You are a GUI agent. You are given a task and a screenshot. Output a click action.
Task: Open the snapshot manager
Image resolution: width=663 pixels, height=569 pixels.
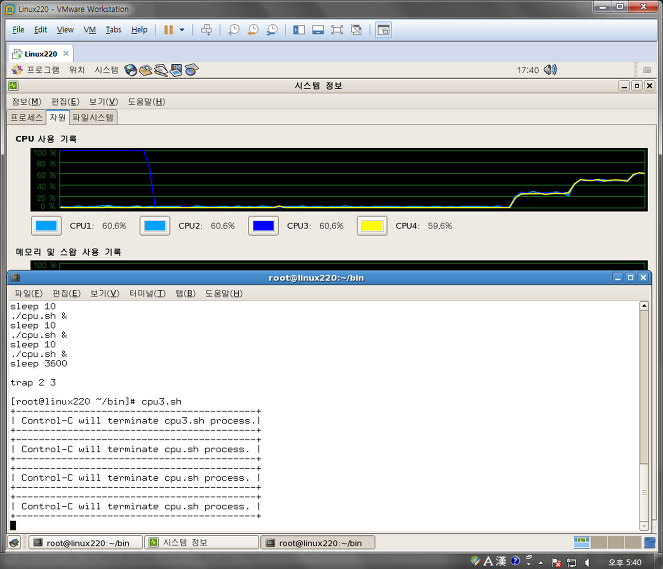[272, 30]
